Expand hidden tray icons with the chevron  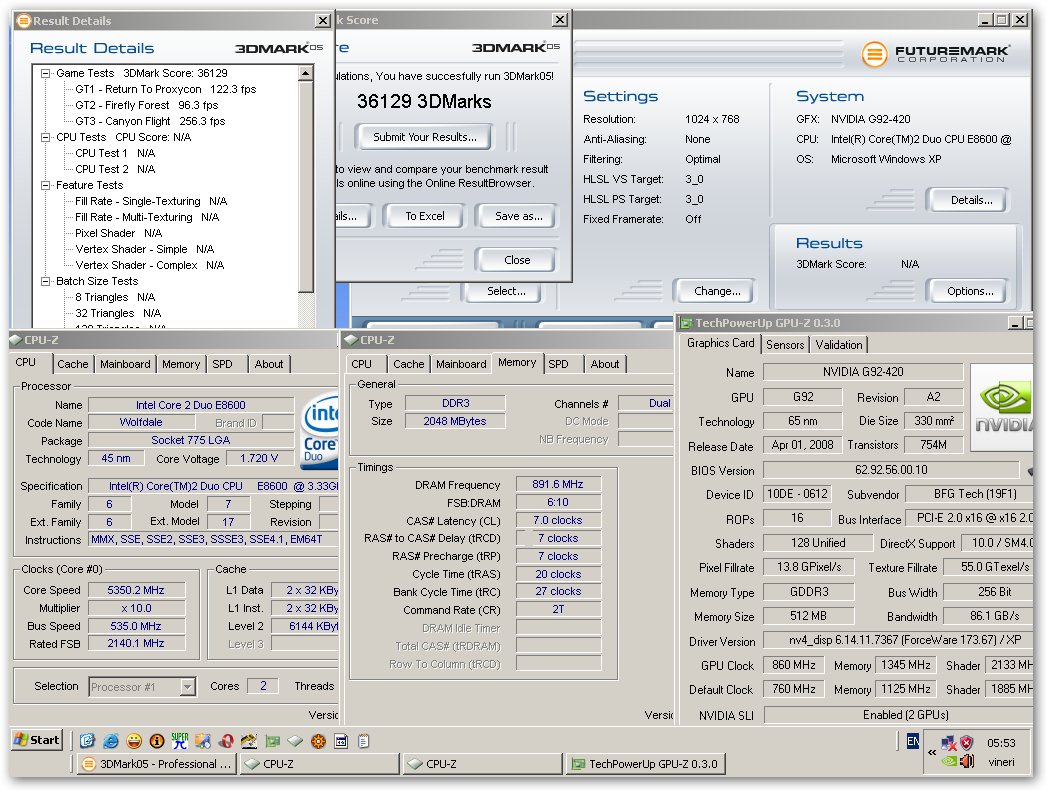click(x=931, y=752)
